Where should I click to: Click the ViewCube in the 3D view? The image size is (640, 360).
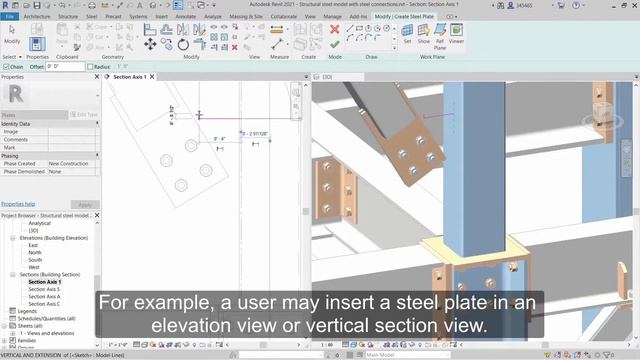click(603, 114)
